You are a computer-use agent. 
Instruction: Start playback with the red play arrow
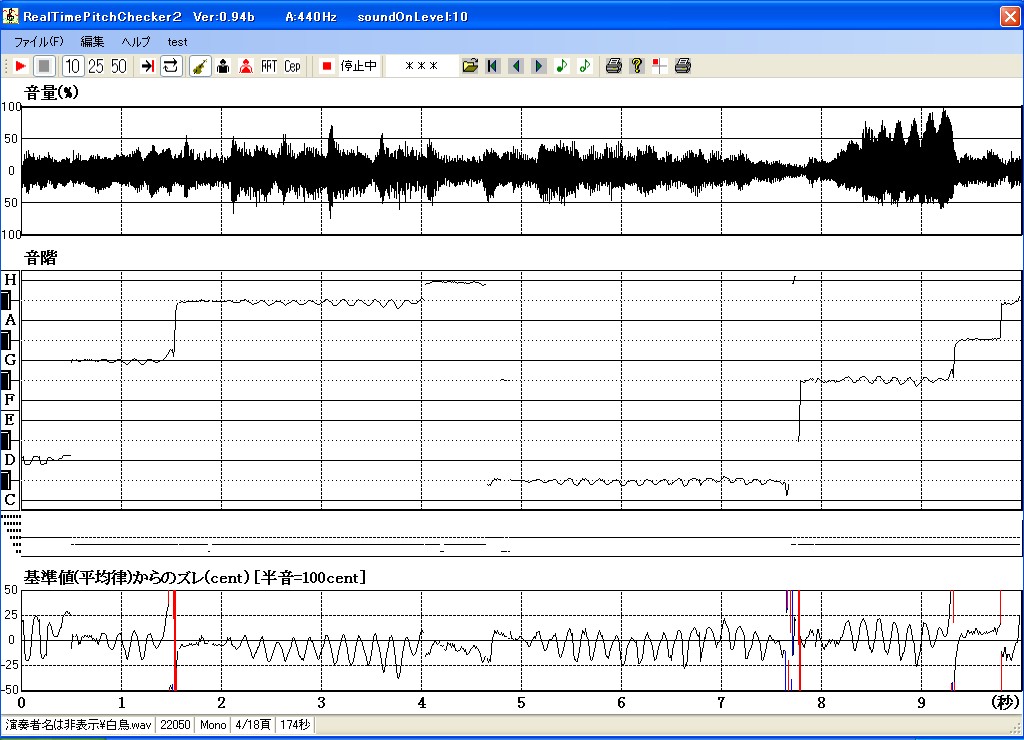20,66
